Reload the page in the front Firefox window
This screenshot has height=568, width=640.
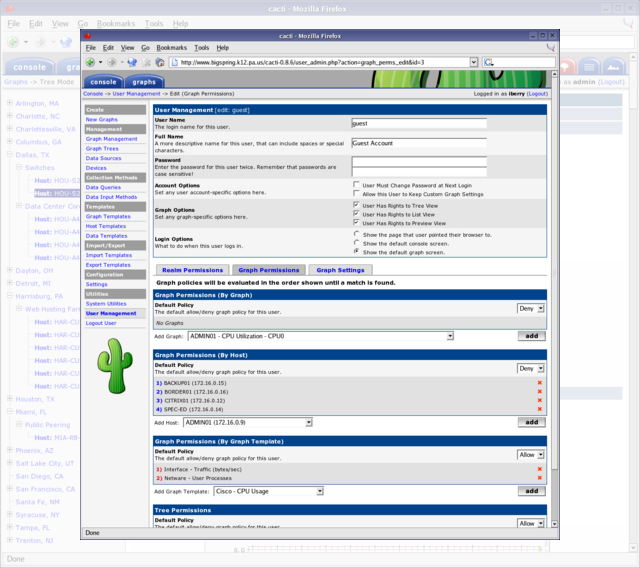pyautogui.click(x=132, y=62)
